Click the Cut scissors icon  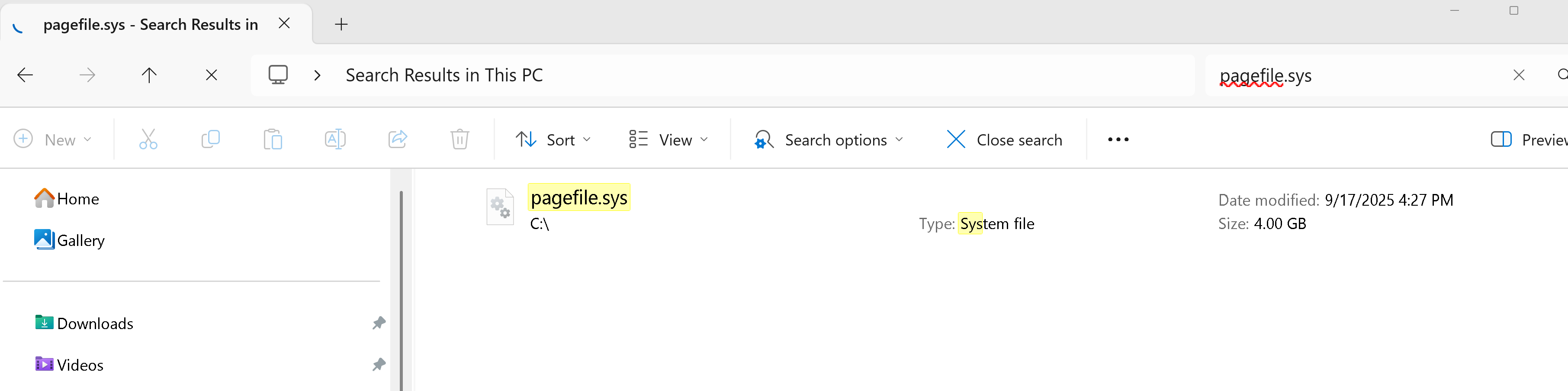(148, 139)
